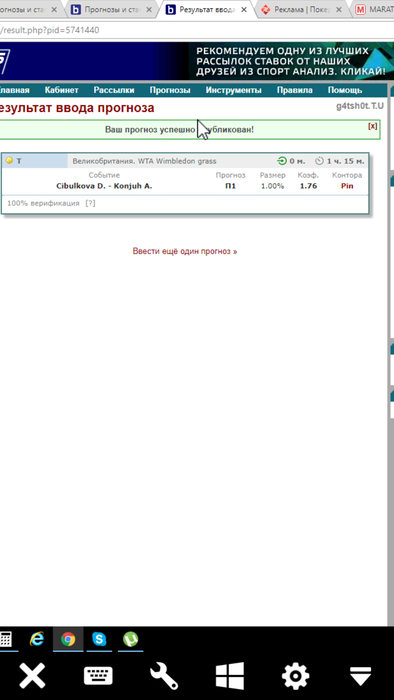Open Calculator from the taskbar
Viewport: 394px width, 700px height.
click(5, 639)
